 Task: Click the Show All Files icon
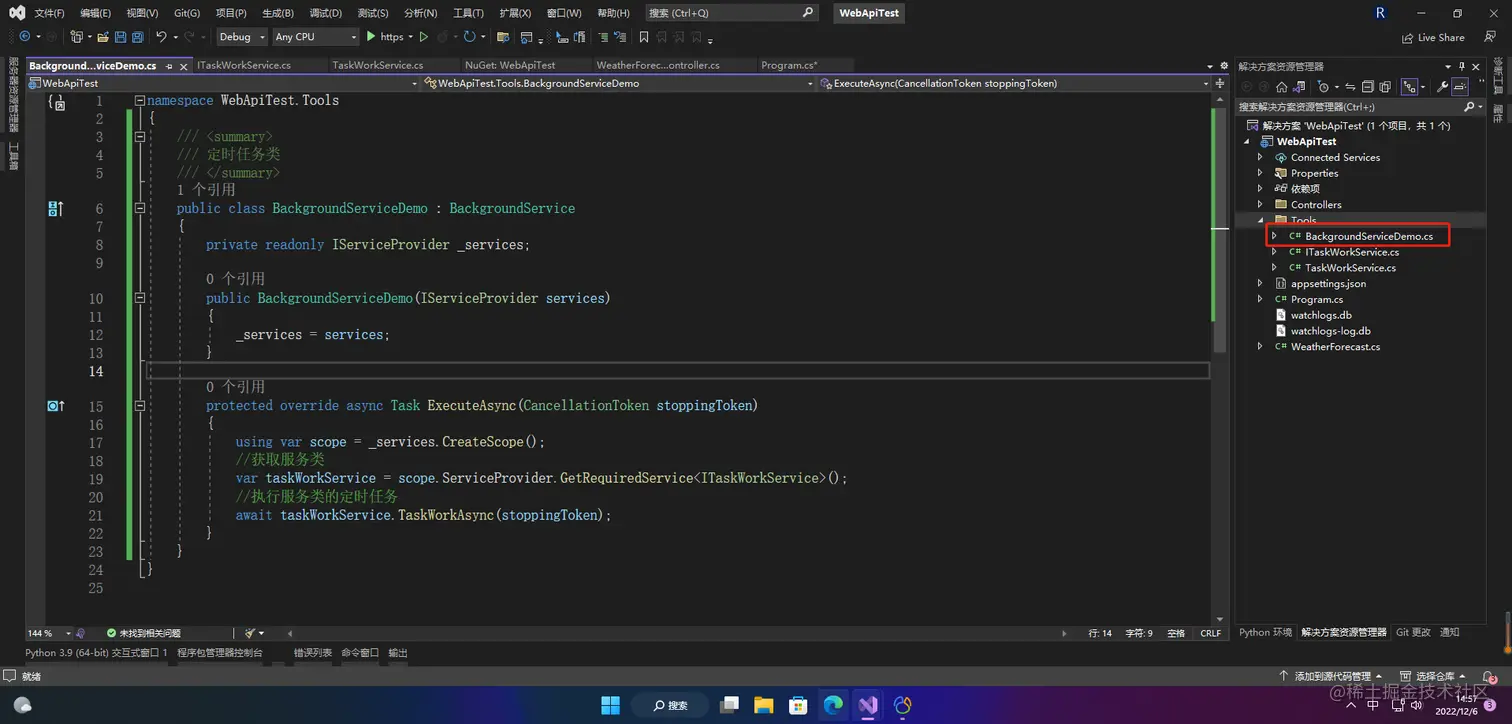click(x=1386, y=87)
